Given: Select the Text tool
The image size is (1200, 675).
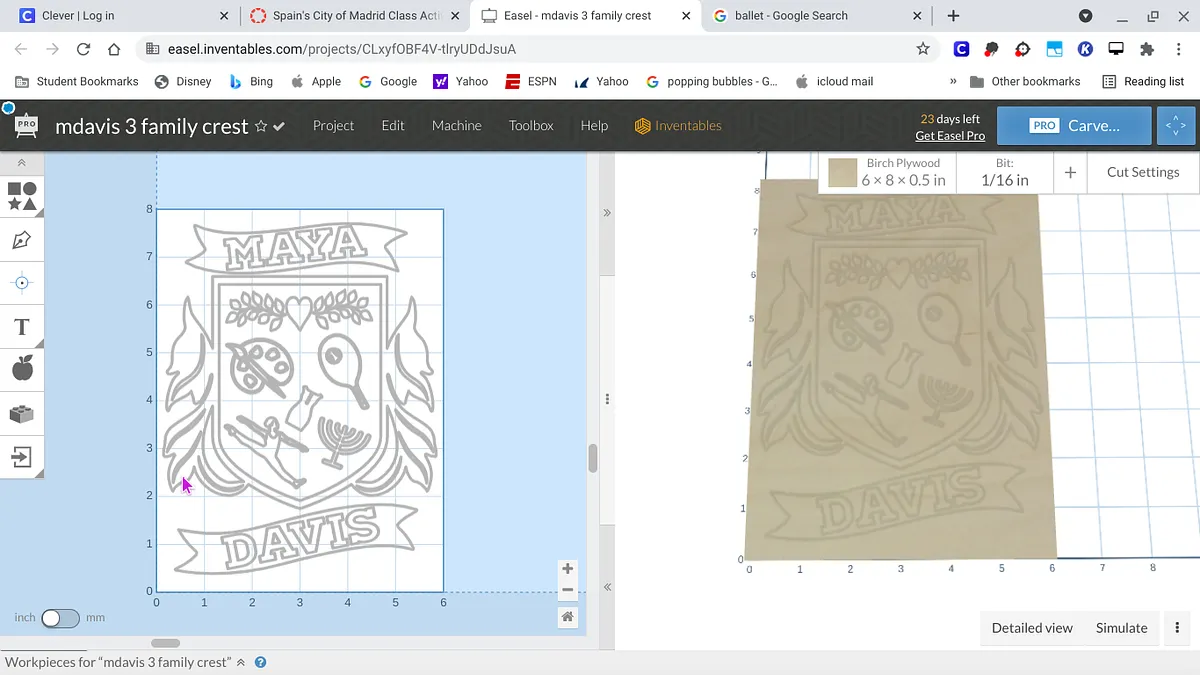Looking at the screenshot, I should pyautogui.click(x=22, y=327).
